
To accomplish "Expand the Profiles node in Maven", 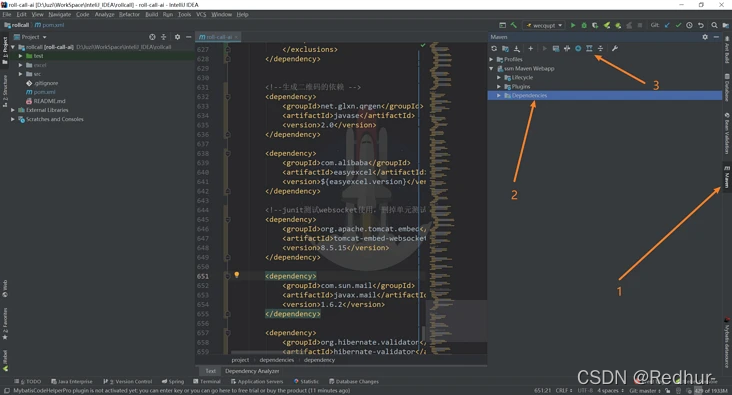I will coord(491,59).
